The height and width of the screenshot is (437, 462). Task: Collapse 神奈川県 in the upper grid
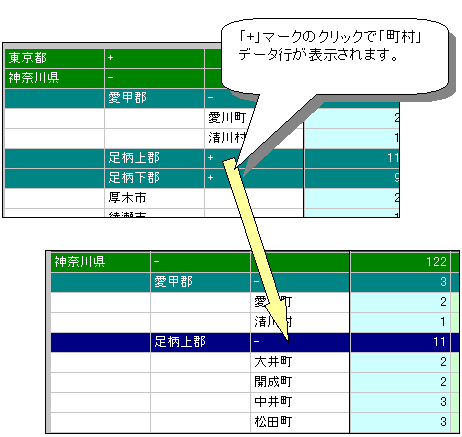tap(110, 78)
